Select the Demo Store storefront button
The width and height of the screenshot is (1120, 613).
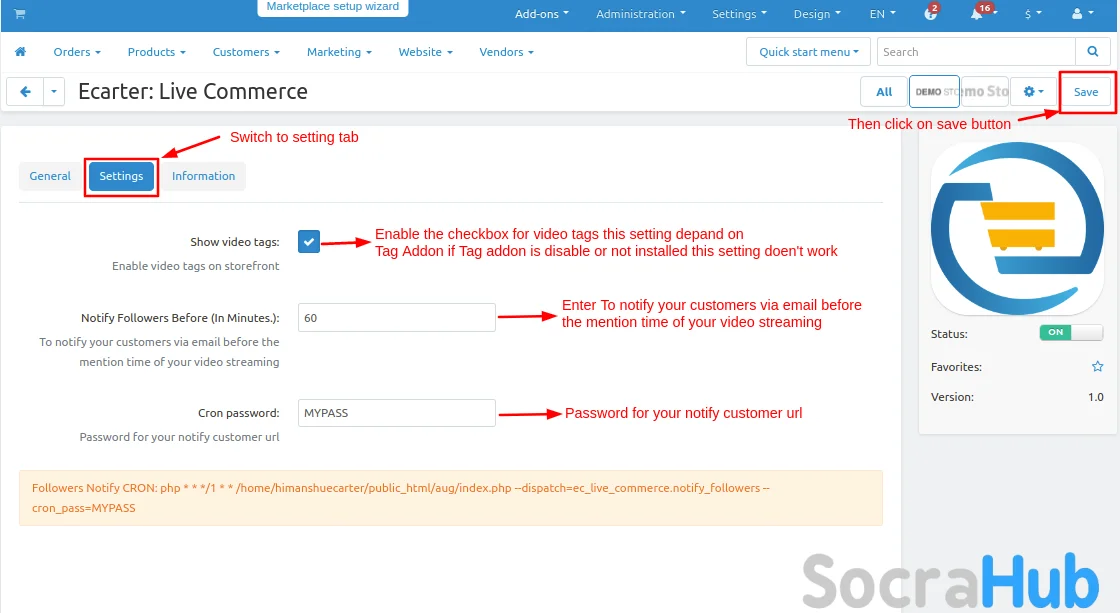pyautogui.click(x=934, y=91)
